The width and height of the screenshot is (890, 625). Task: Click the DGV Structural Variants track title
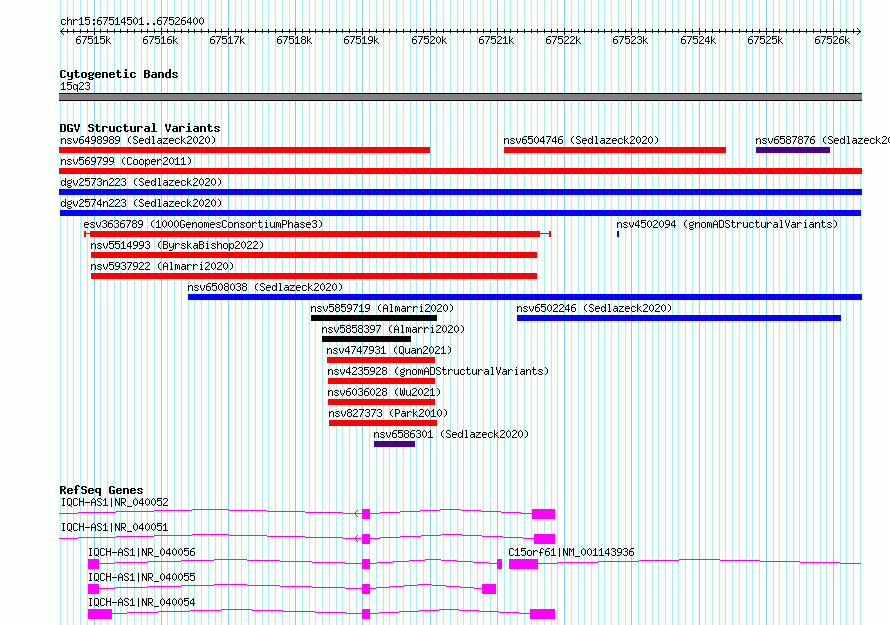click(140, 128)
